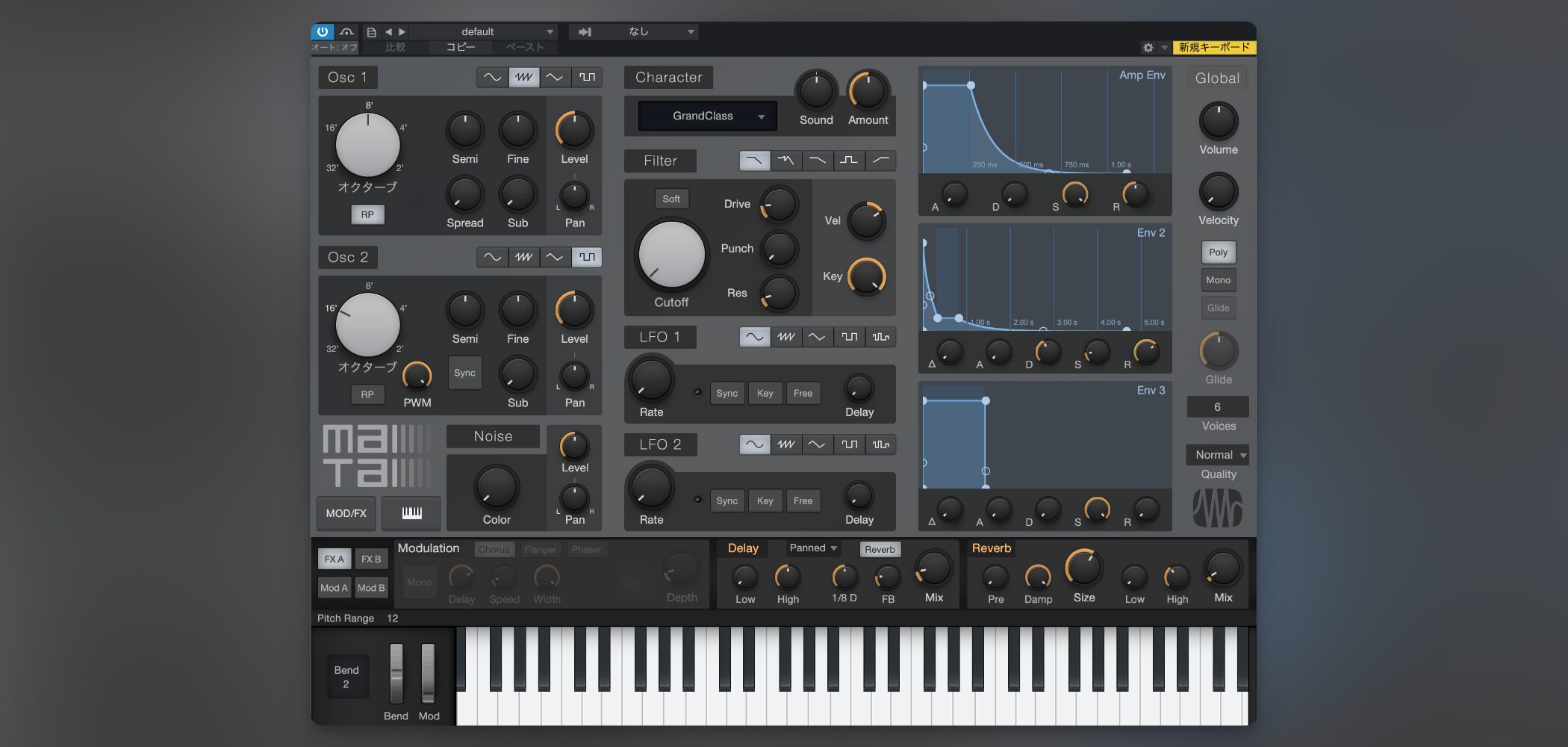The image size is (1568, 747).
Task: Toggle the plugin power bypass button
Action: 323,31
